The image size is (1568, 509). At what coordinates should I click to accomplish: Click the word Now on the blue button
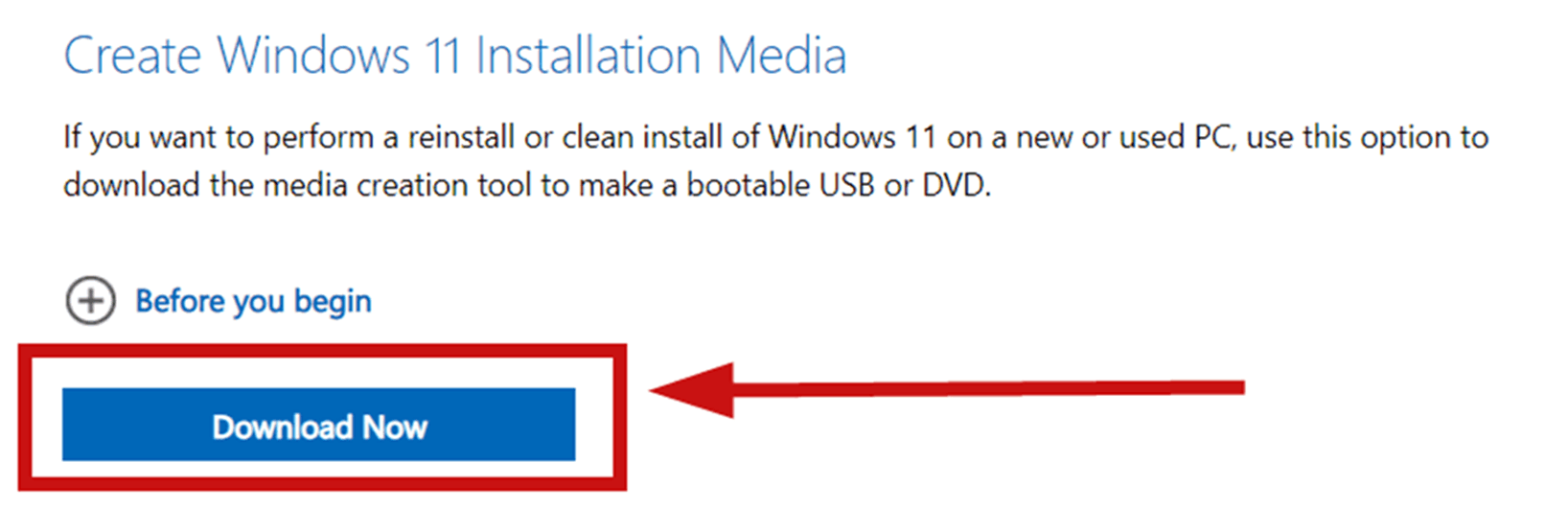395,427
